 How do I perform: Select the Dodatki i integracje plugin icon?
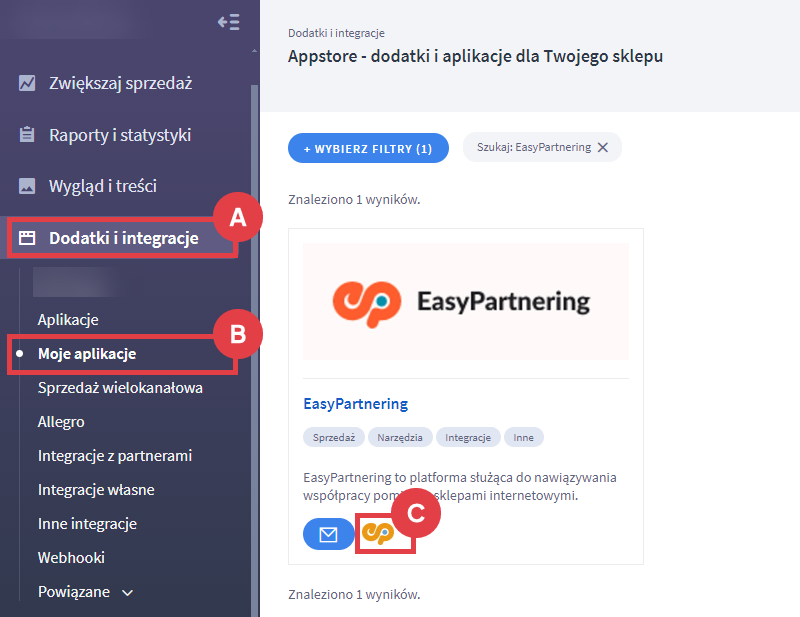27,238
